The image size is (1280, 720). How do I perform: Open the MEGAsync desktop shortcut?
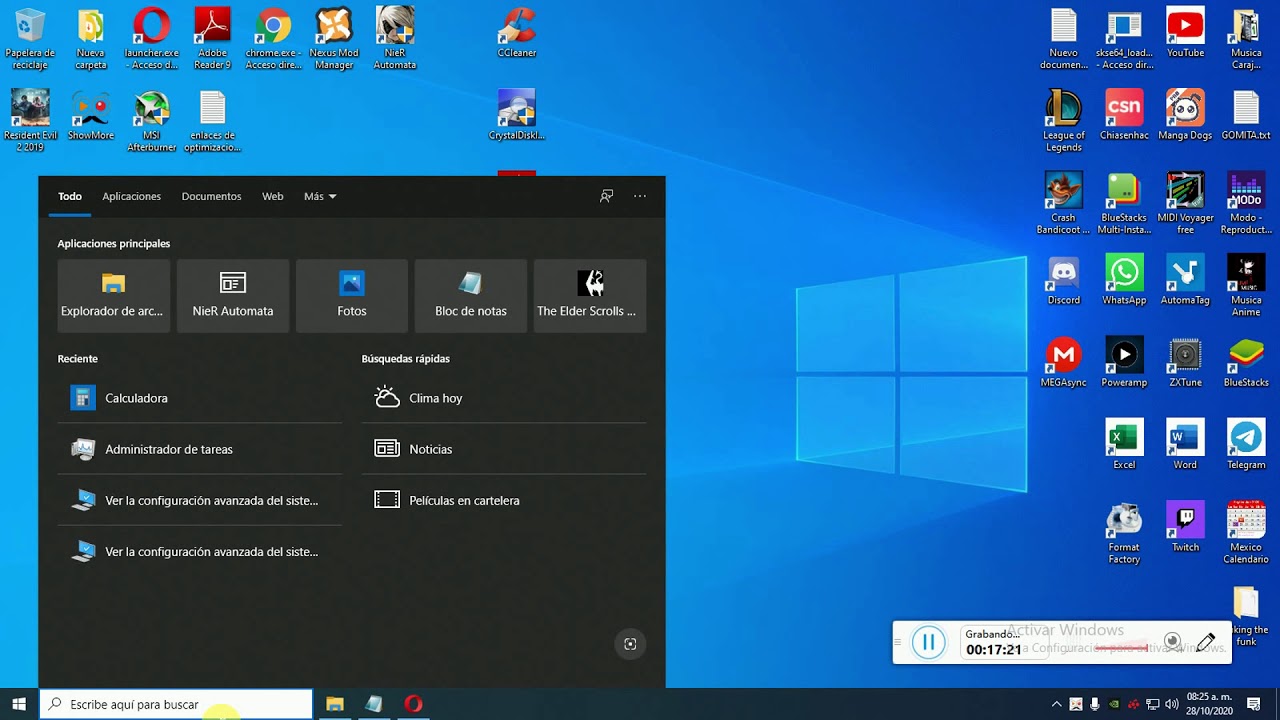(1064, 362)
